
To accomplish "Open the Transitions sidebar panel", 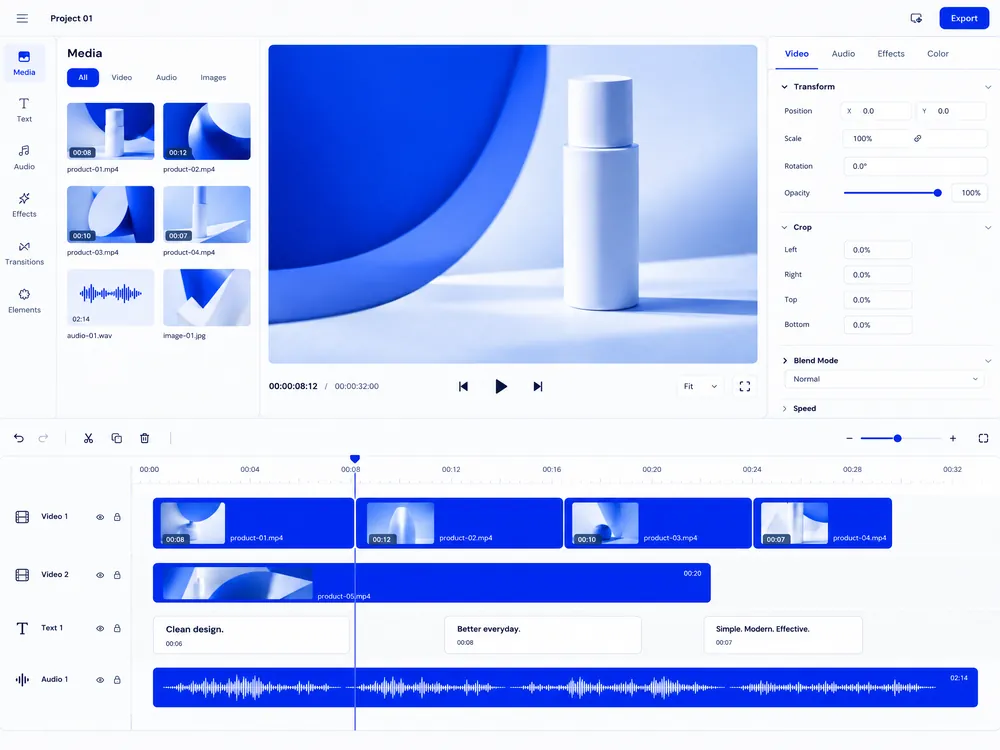I will click(24, 253).
